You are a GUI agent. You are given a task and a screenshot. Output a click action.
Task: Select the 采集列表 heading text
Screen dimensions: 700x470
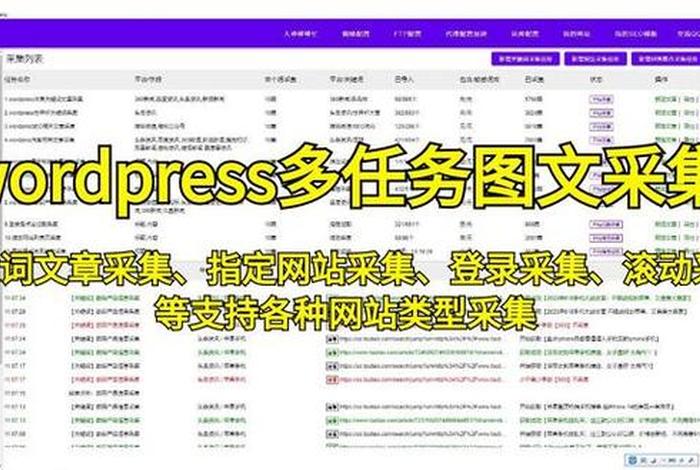point(25,58)
